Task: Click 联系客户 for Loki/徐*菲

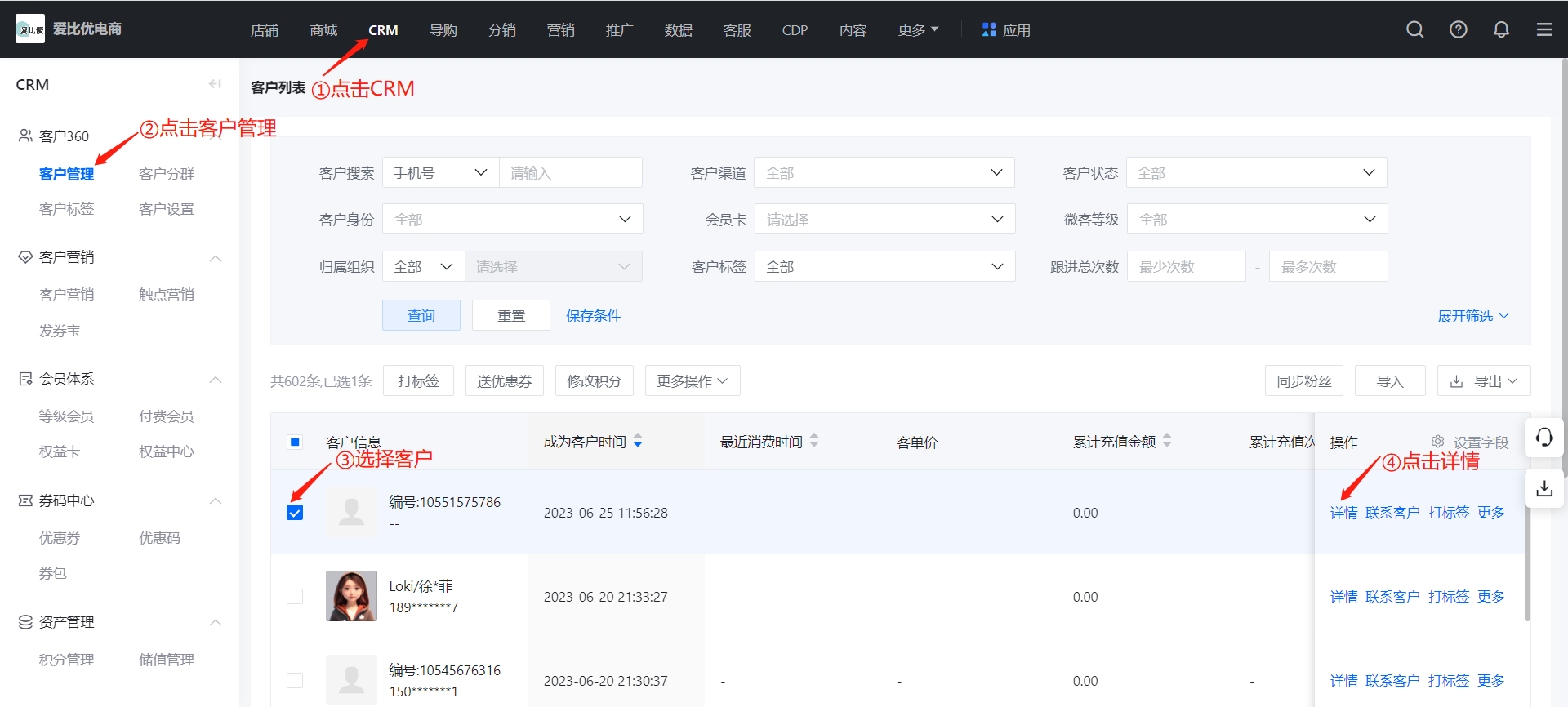Action: tap(1392, 597)
